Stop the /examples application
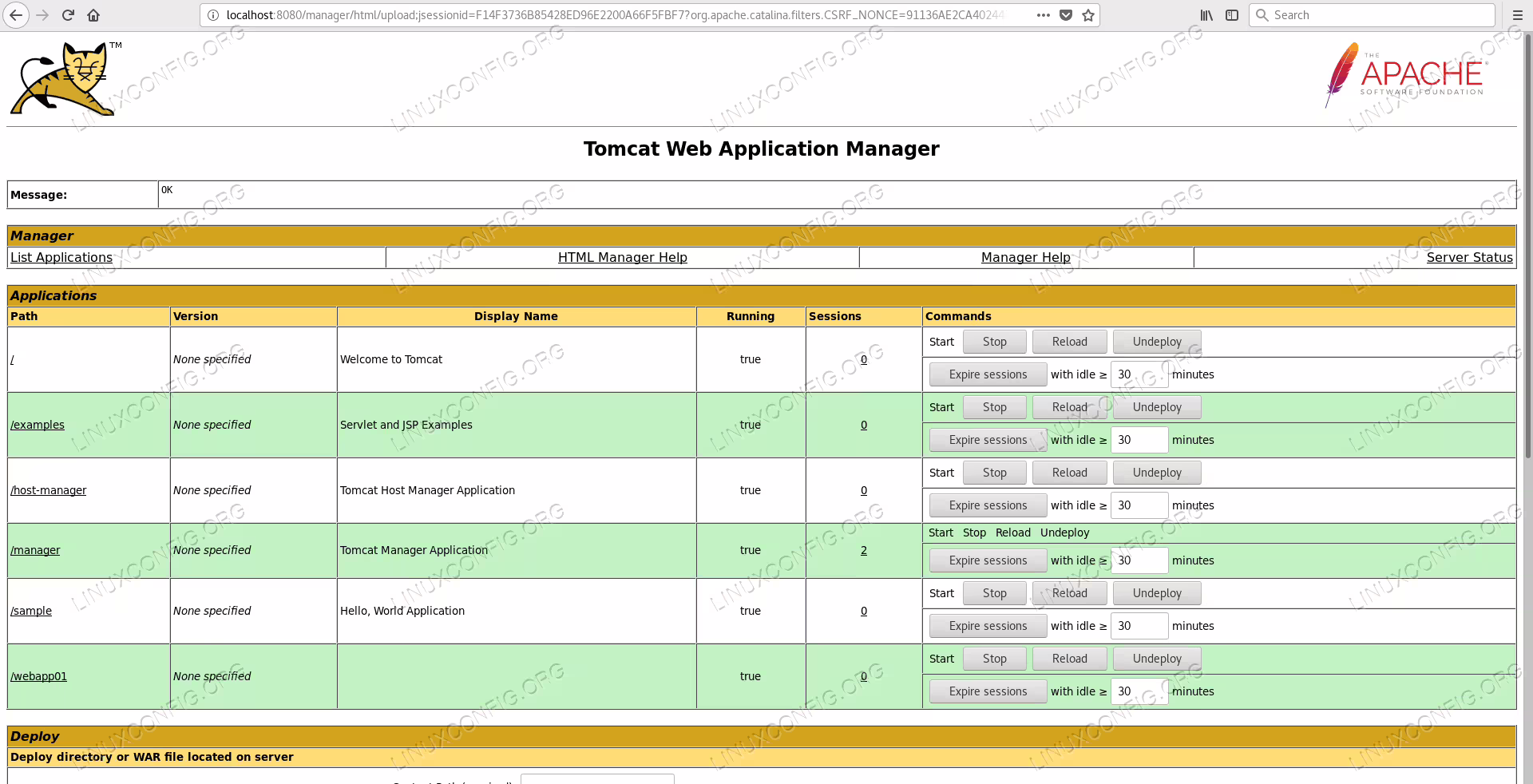Viewport: 1533px width, 784px height. click(995, 407)
